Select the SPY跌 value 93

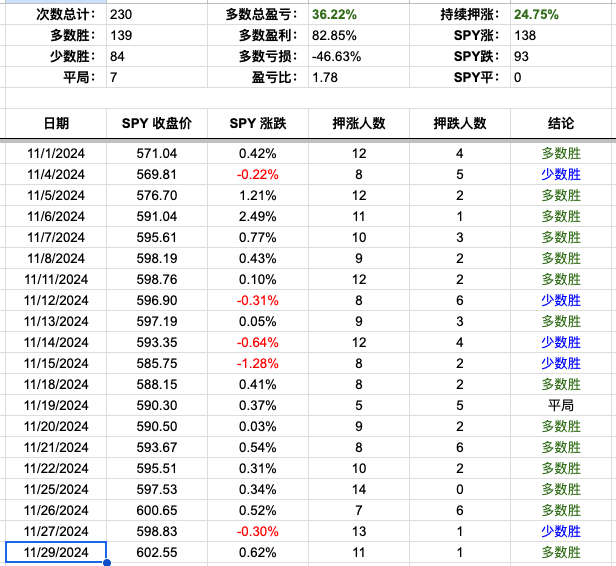click(521, 57)
